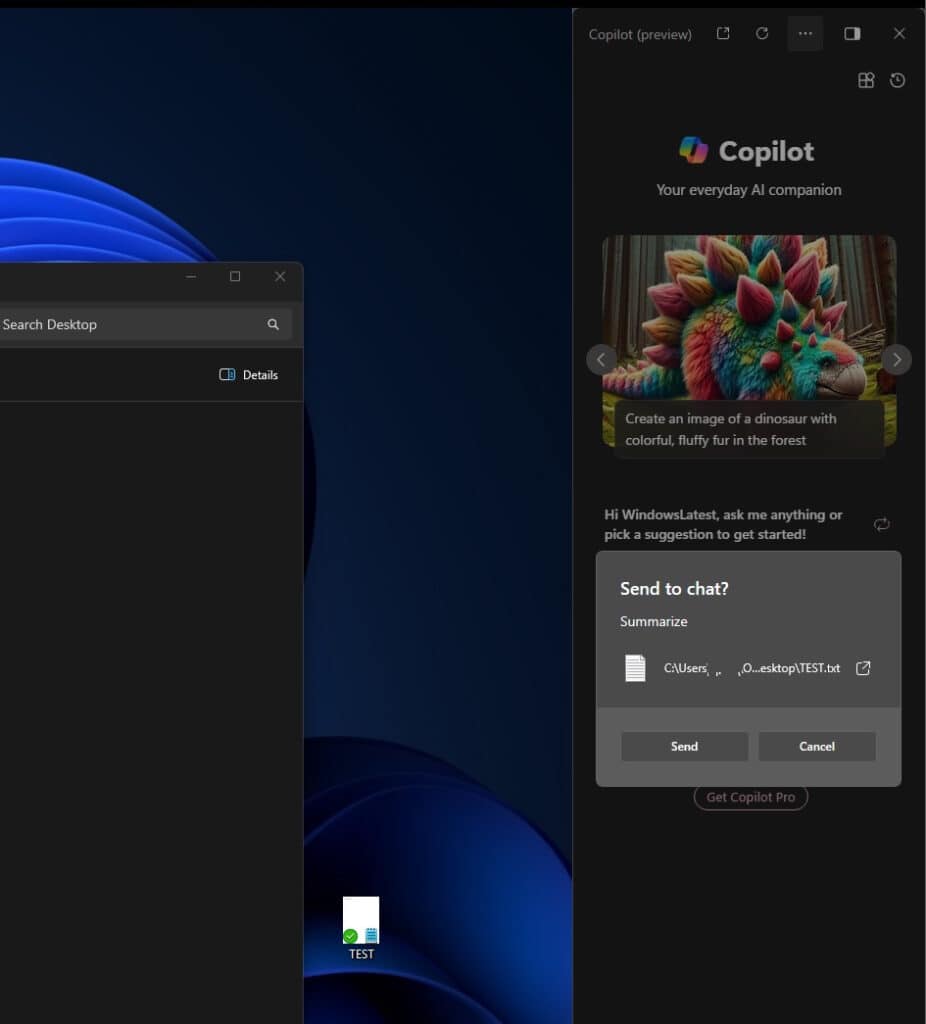Click the Summarize text in dialog
Screen dimensions: 926x1024
point(654,622)
